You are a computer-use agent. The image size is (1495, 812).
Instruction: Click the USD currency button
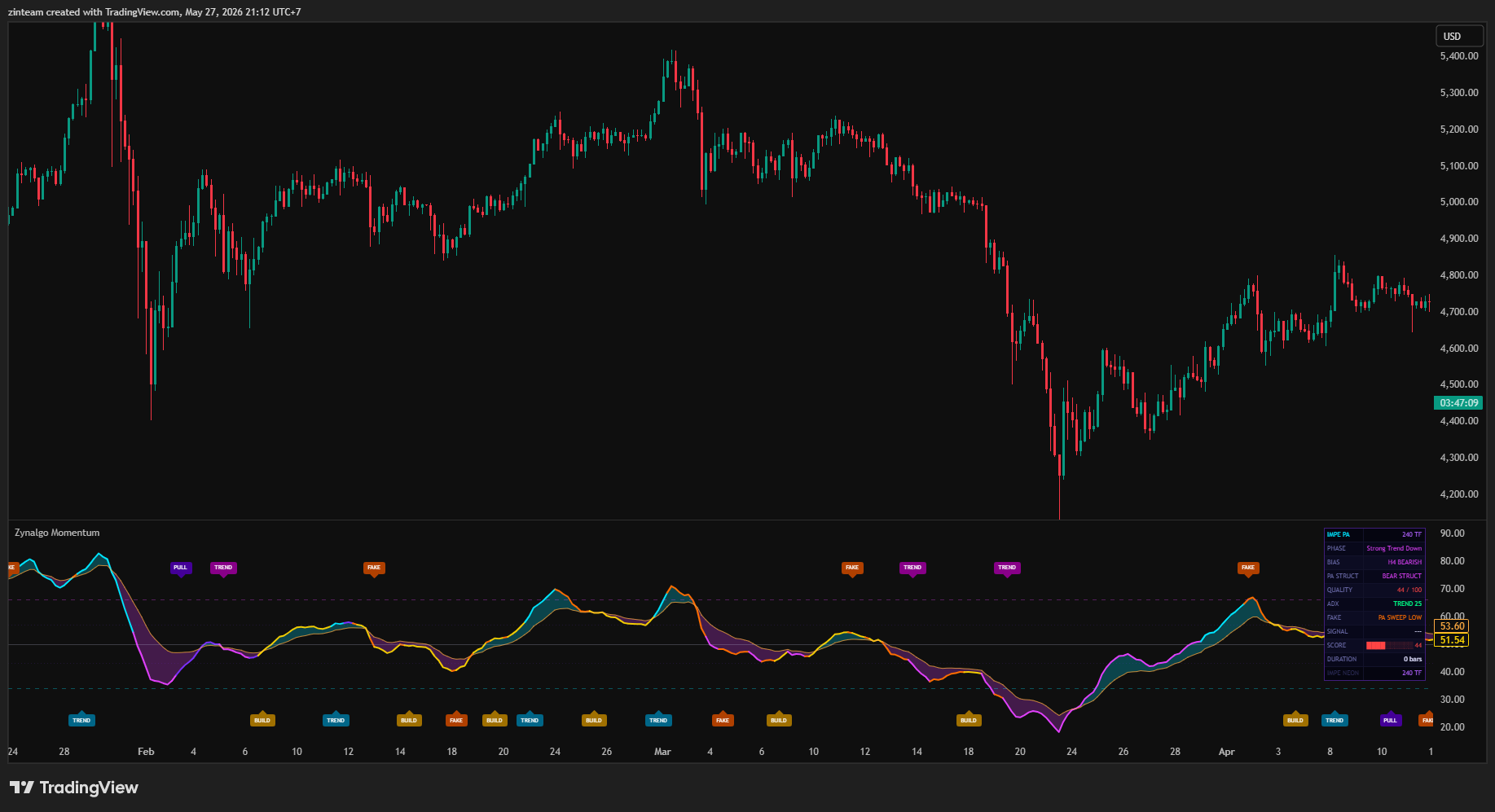pos(1459,36)
